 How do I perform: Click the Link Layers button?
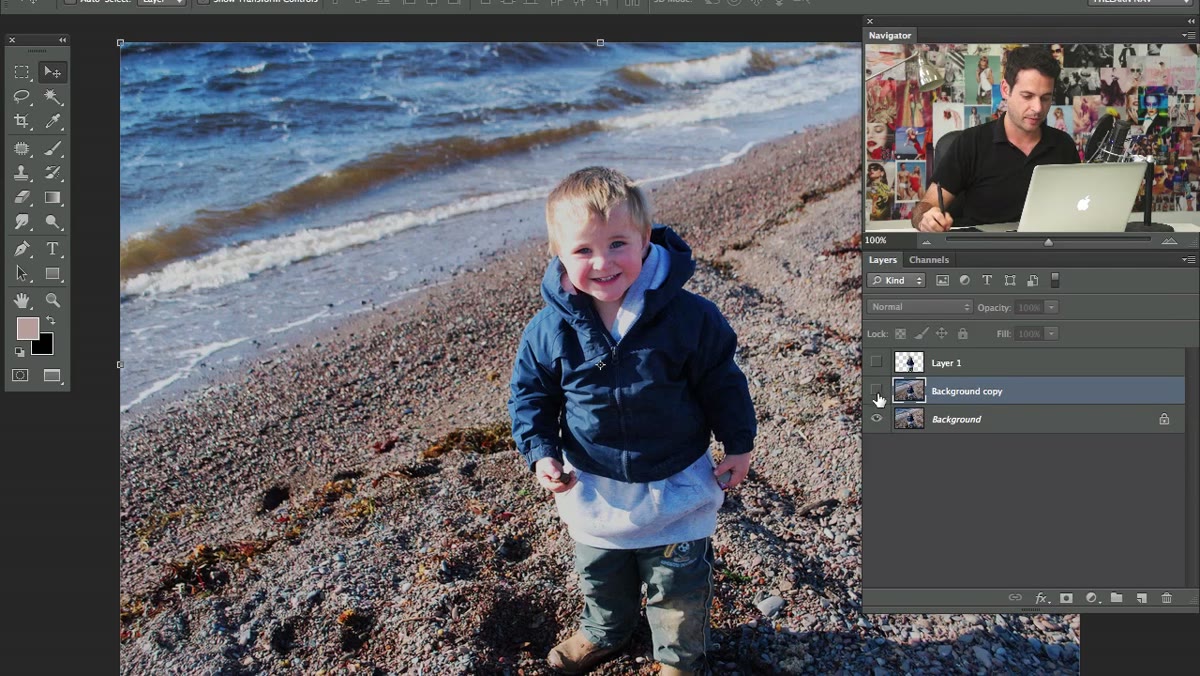tap(1015, 598)
